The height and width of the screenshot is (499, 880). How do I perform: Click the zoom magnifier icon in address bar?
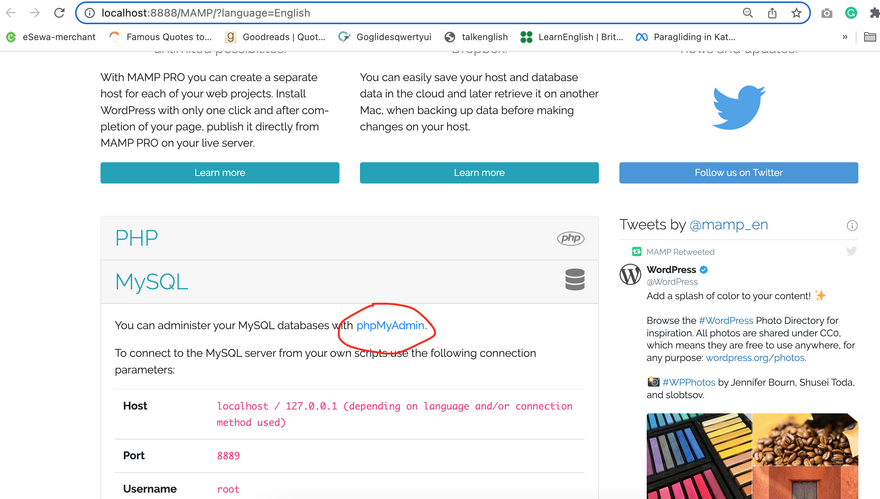748,13
